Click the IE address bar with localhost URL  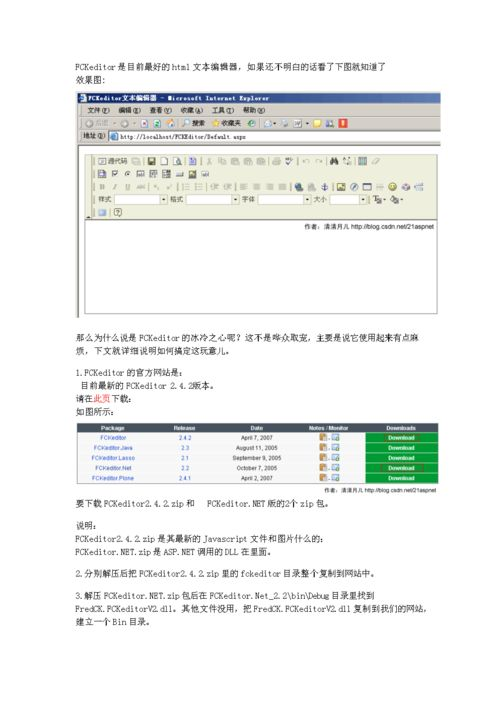pyautogui.click(x=275, y=136)
